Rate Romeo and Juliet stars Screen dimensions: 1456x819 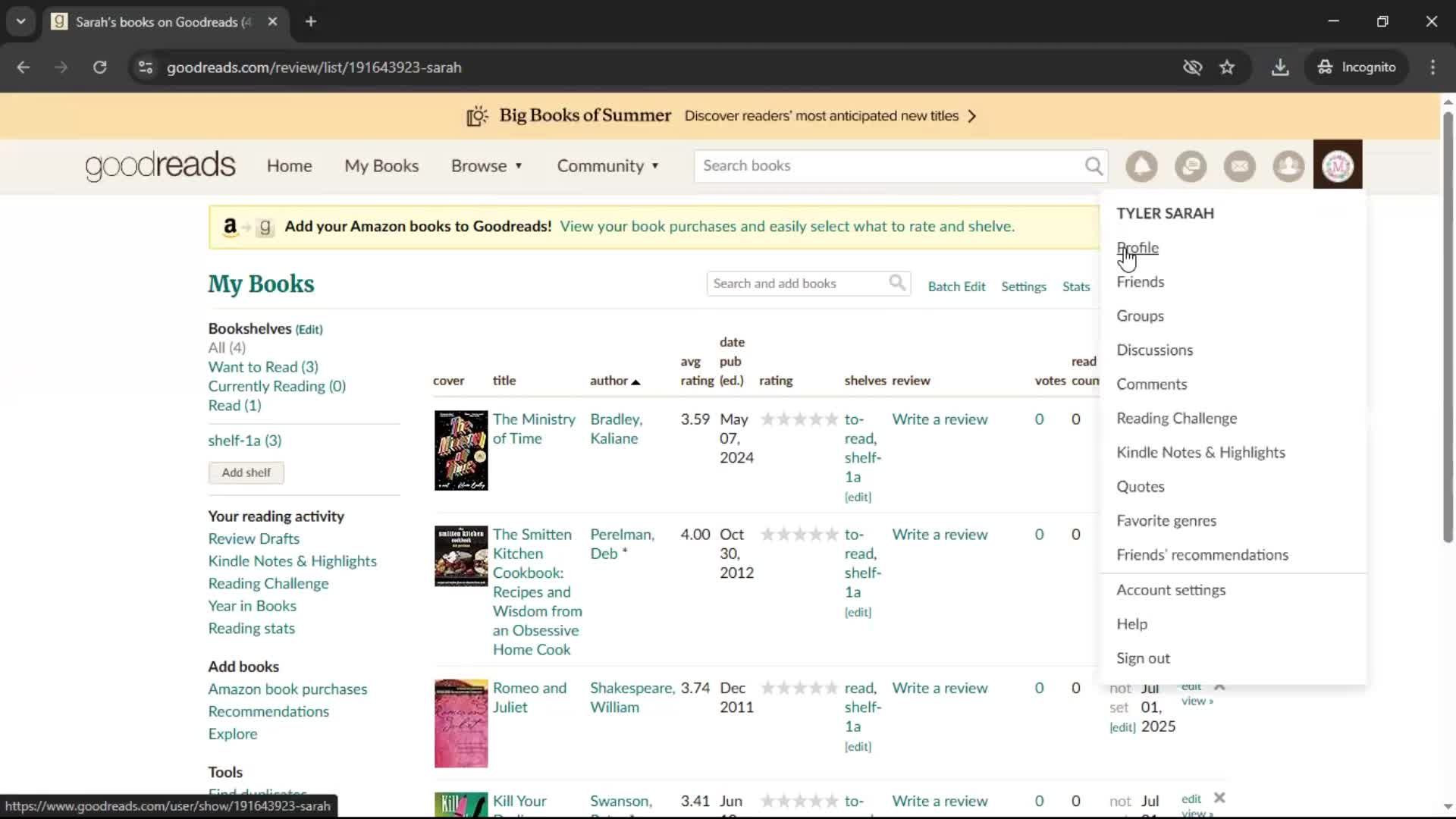point(799,688)
